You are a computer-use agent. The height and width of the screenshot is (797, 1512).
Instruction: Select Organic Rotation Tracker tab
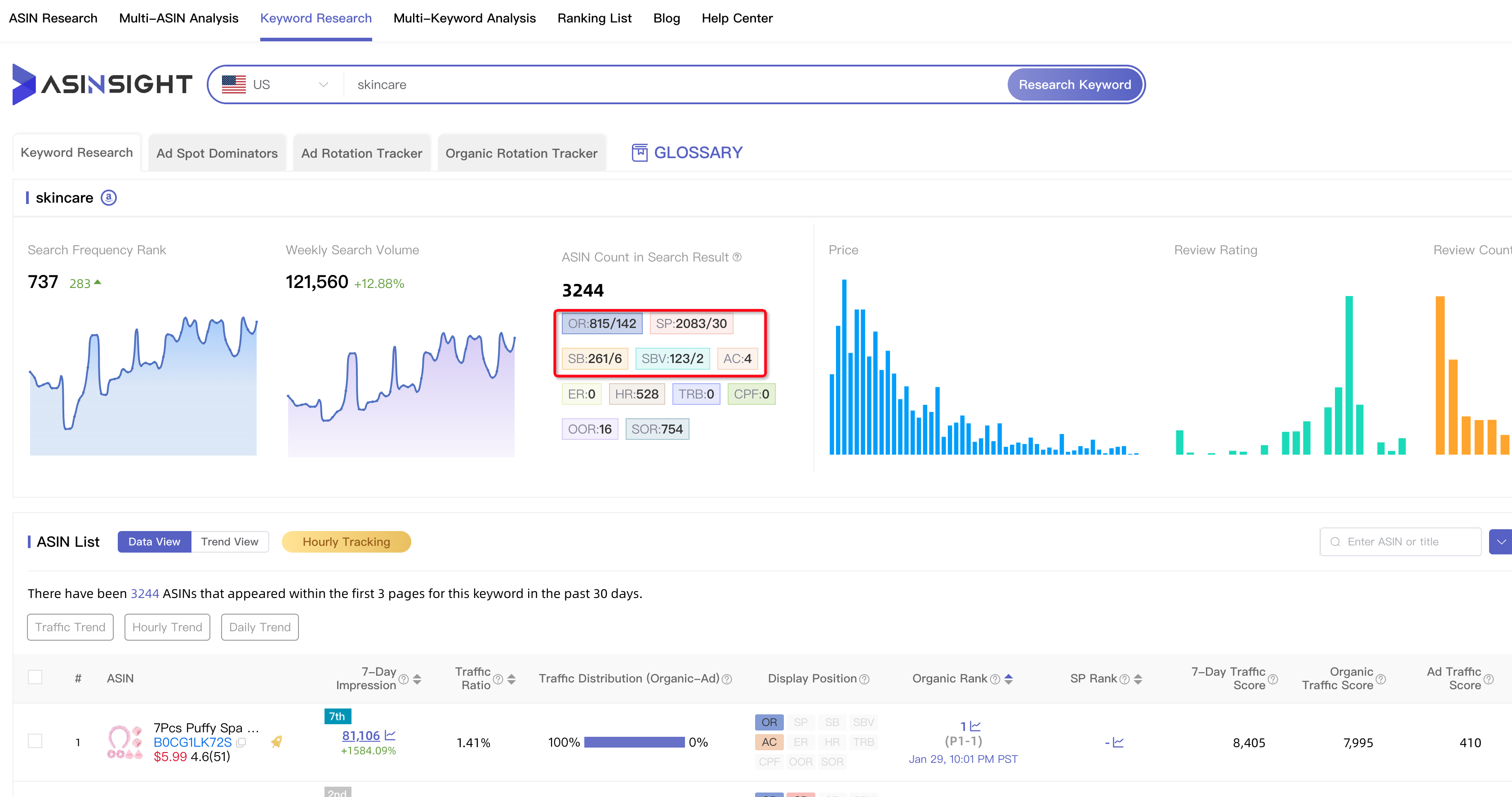coord(521,153)
